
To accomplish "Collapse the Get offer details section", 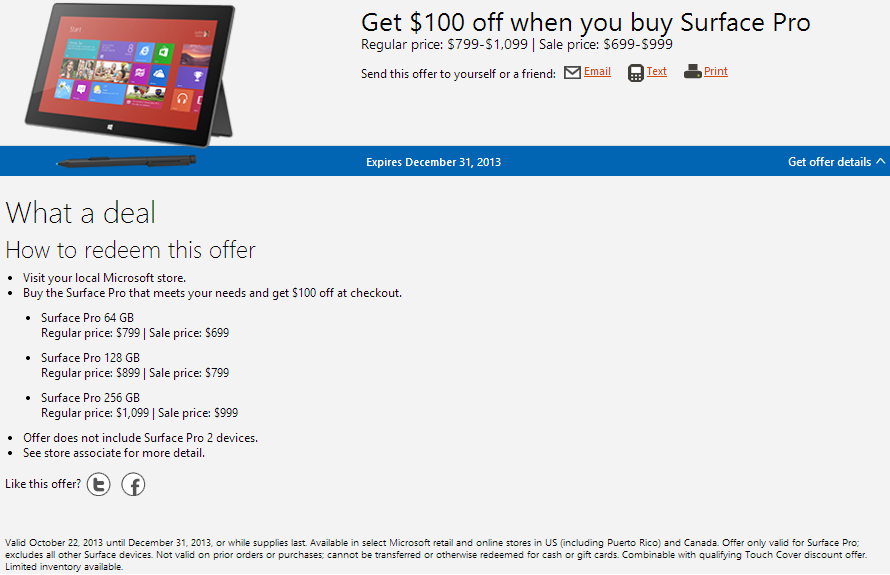I will pos(836,162).
